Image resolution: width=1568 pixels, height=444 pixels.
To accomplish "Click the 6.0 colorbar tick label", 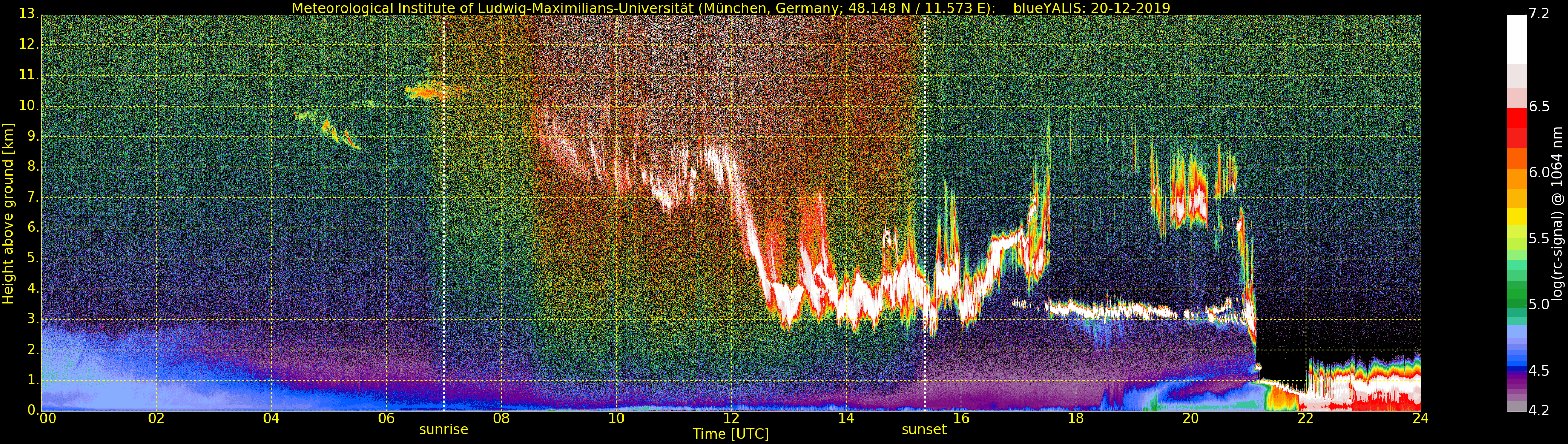I will pyautogui.click(x=1539, y=172).
